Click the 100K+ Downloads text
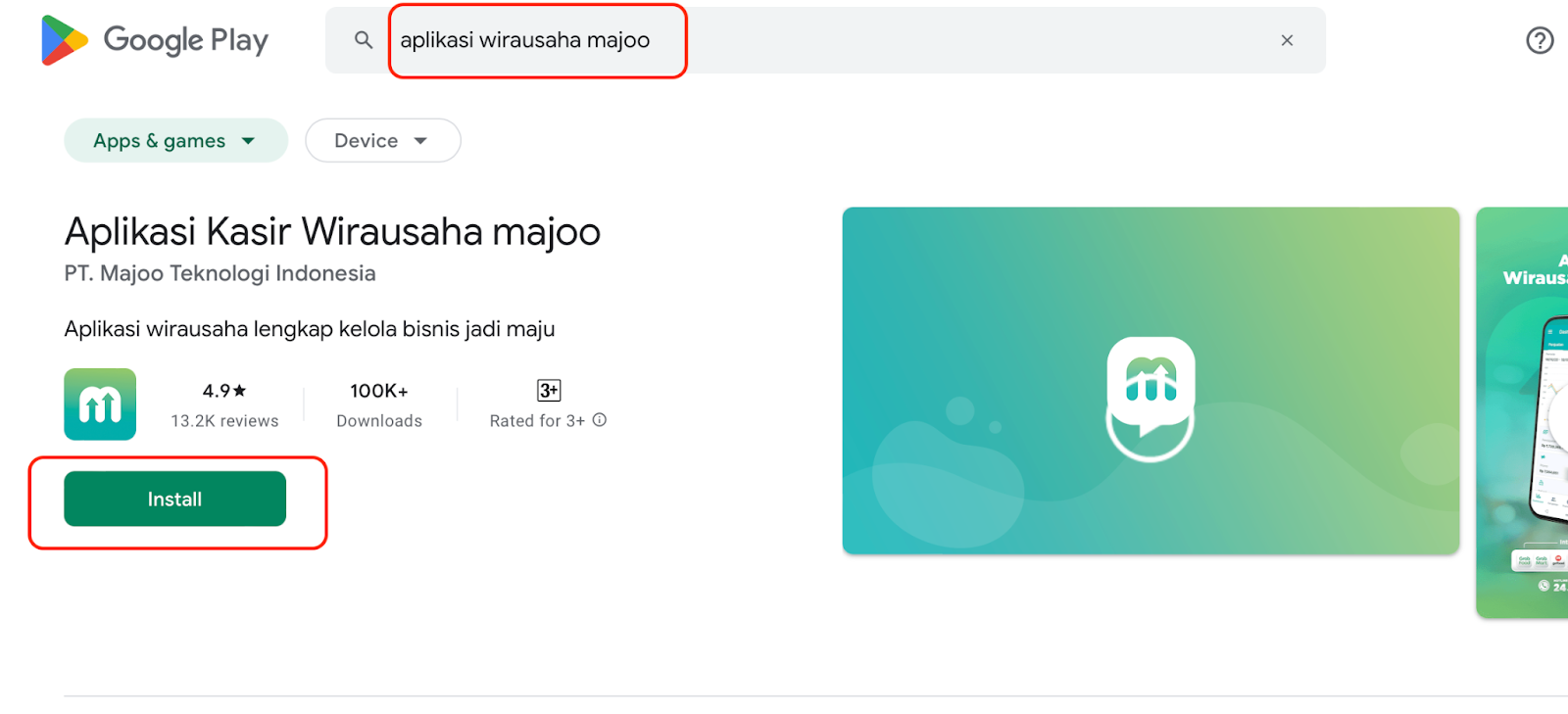 (x=379, y=405)
